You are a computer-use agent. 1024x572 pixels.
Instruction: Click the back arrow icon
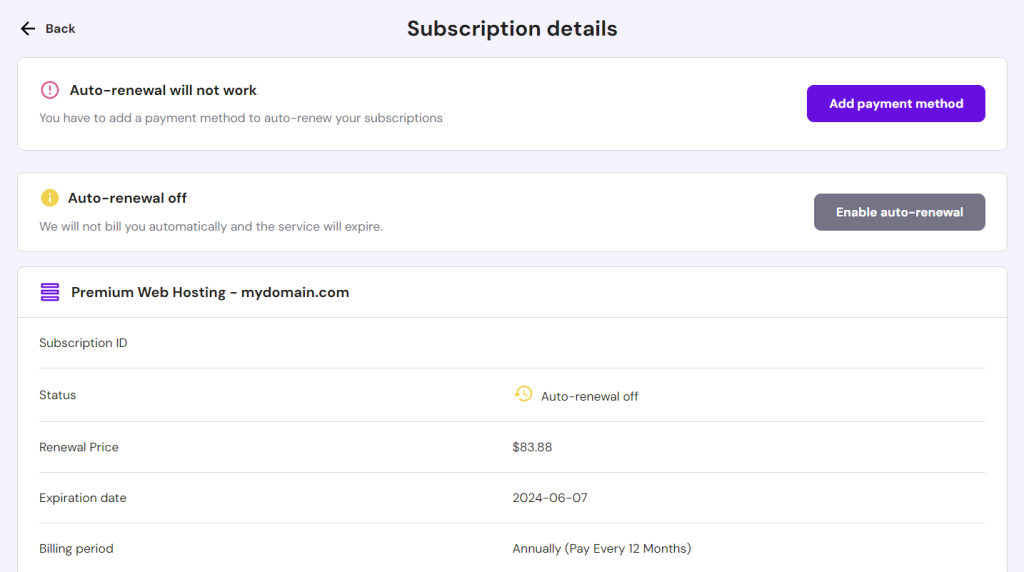click(28, 29)
